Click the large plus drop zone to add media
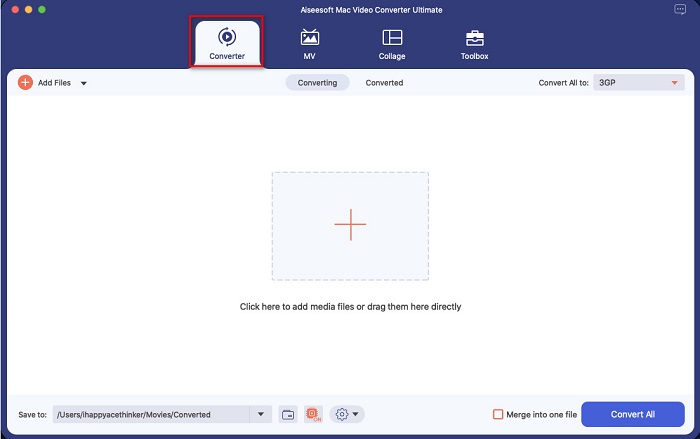 350,226
